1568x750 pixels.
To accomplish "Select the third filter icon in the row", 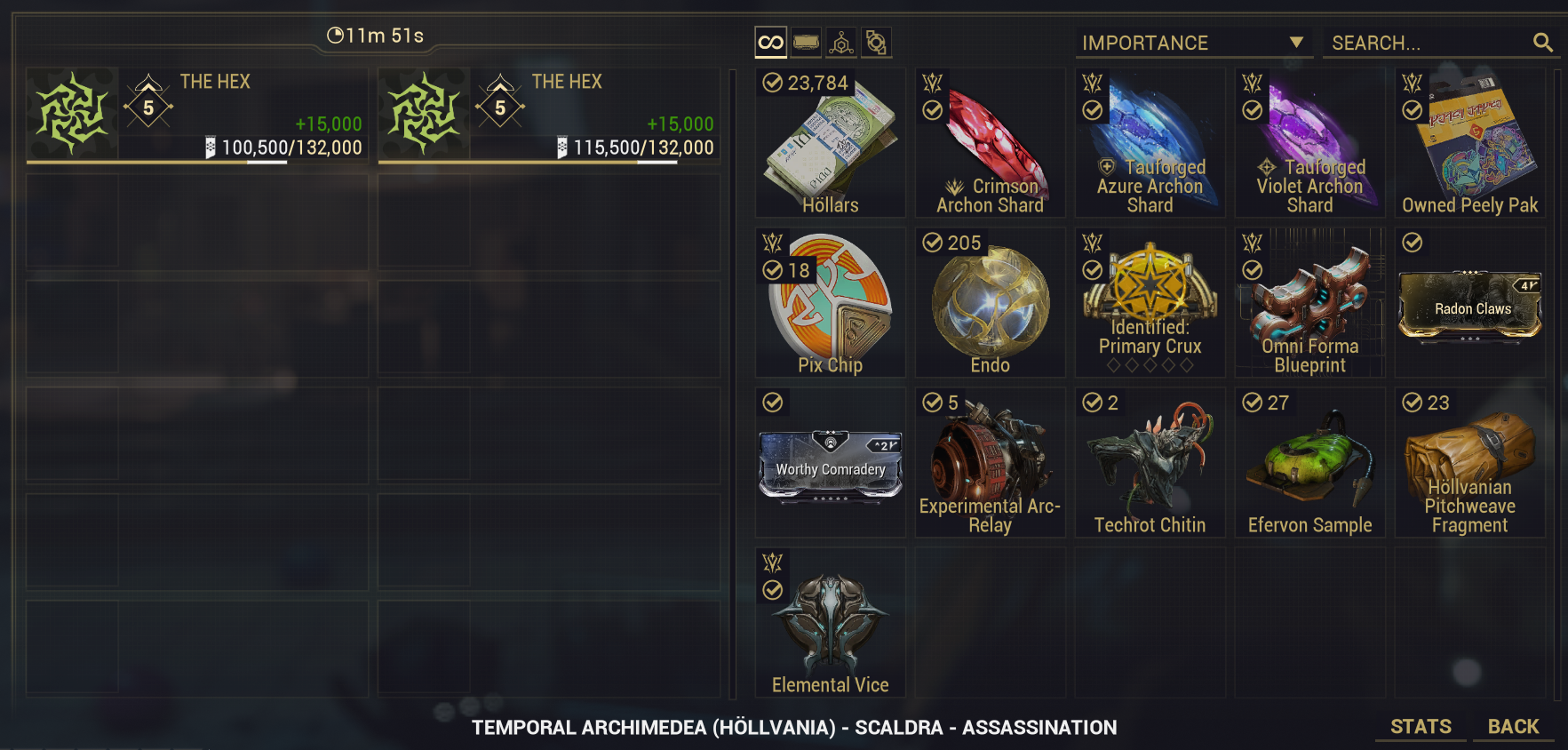I will (x=841, y=42).
